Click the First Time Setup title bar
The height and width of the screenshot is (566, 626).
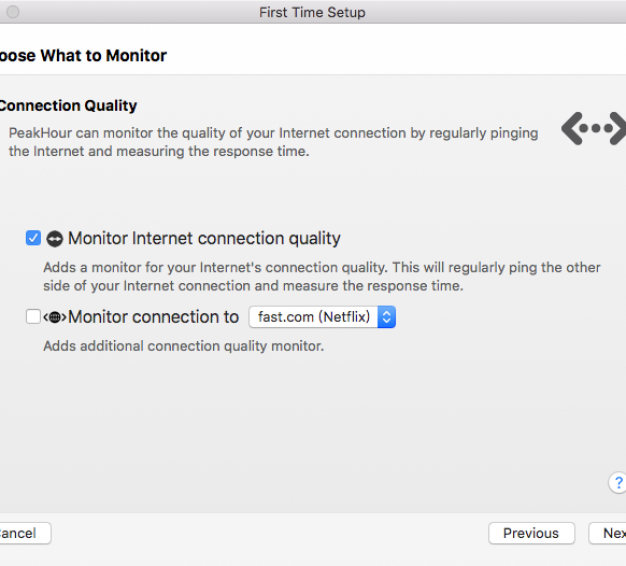(313, 12)
